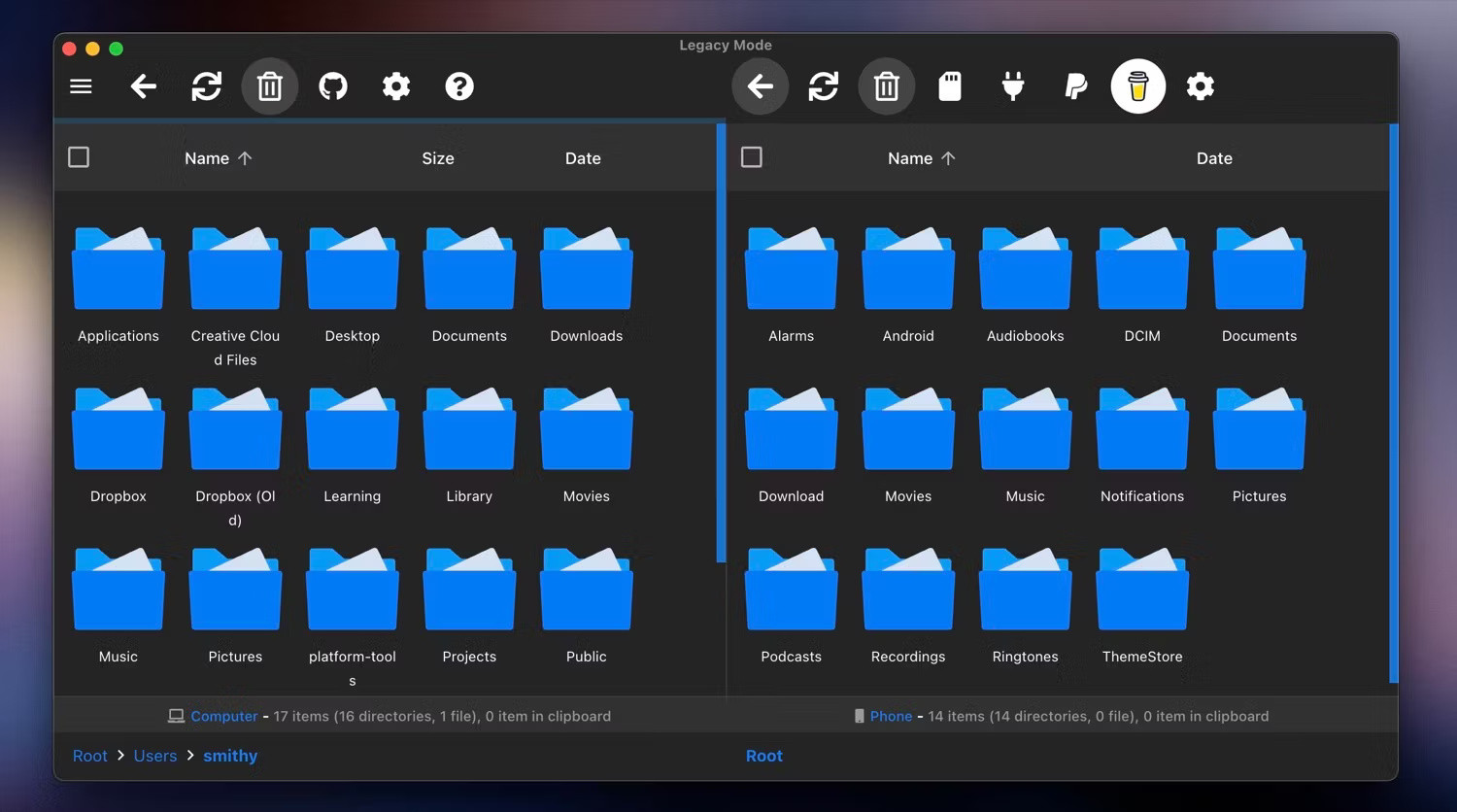Click the Buy Me a Coffee icon

1137,85
